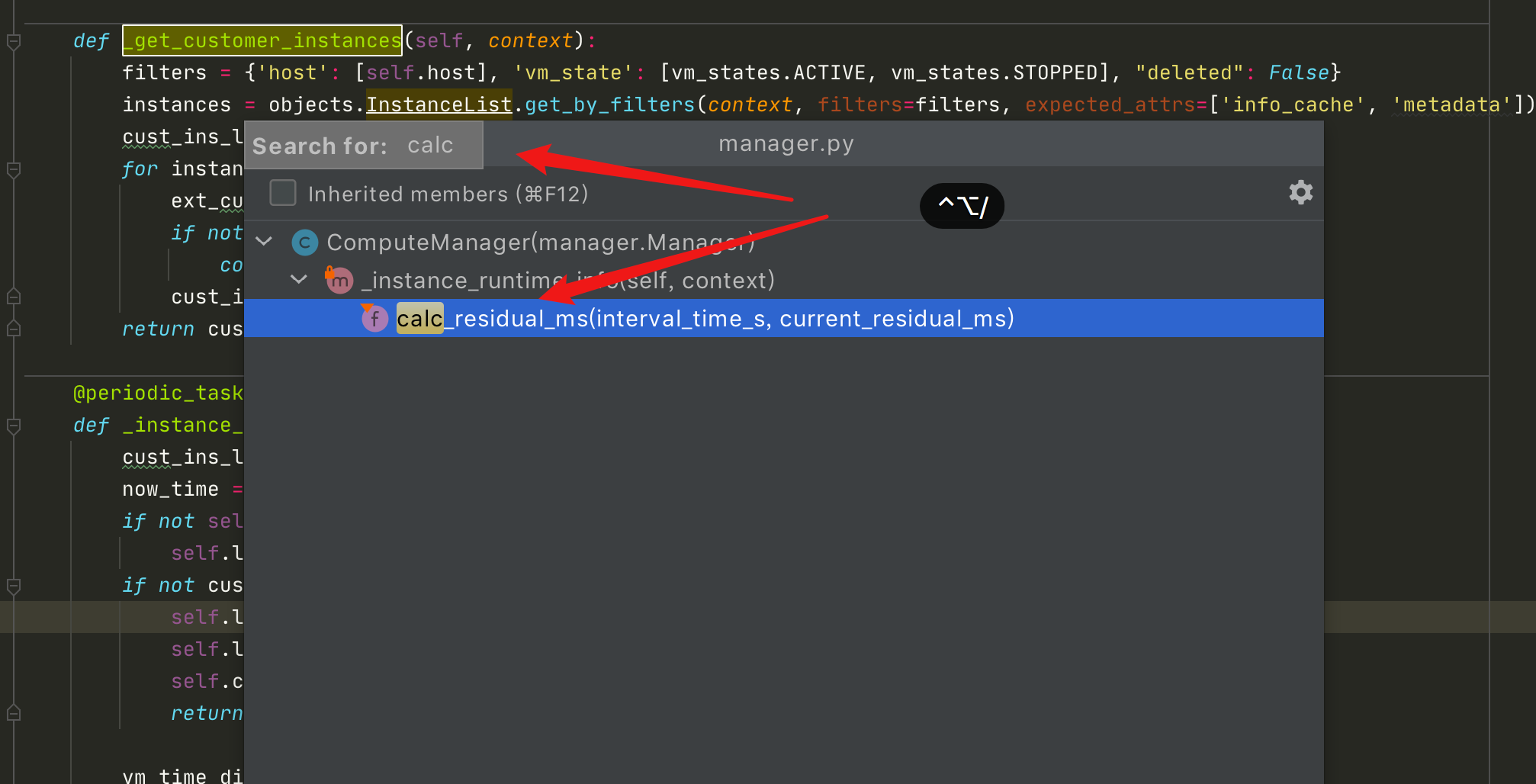Select ComputeManager(manager.Manager) entry
The height and width of the screenshot is (784, 1536).
[x=540, y=243]
